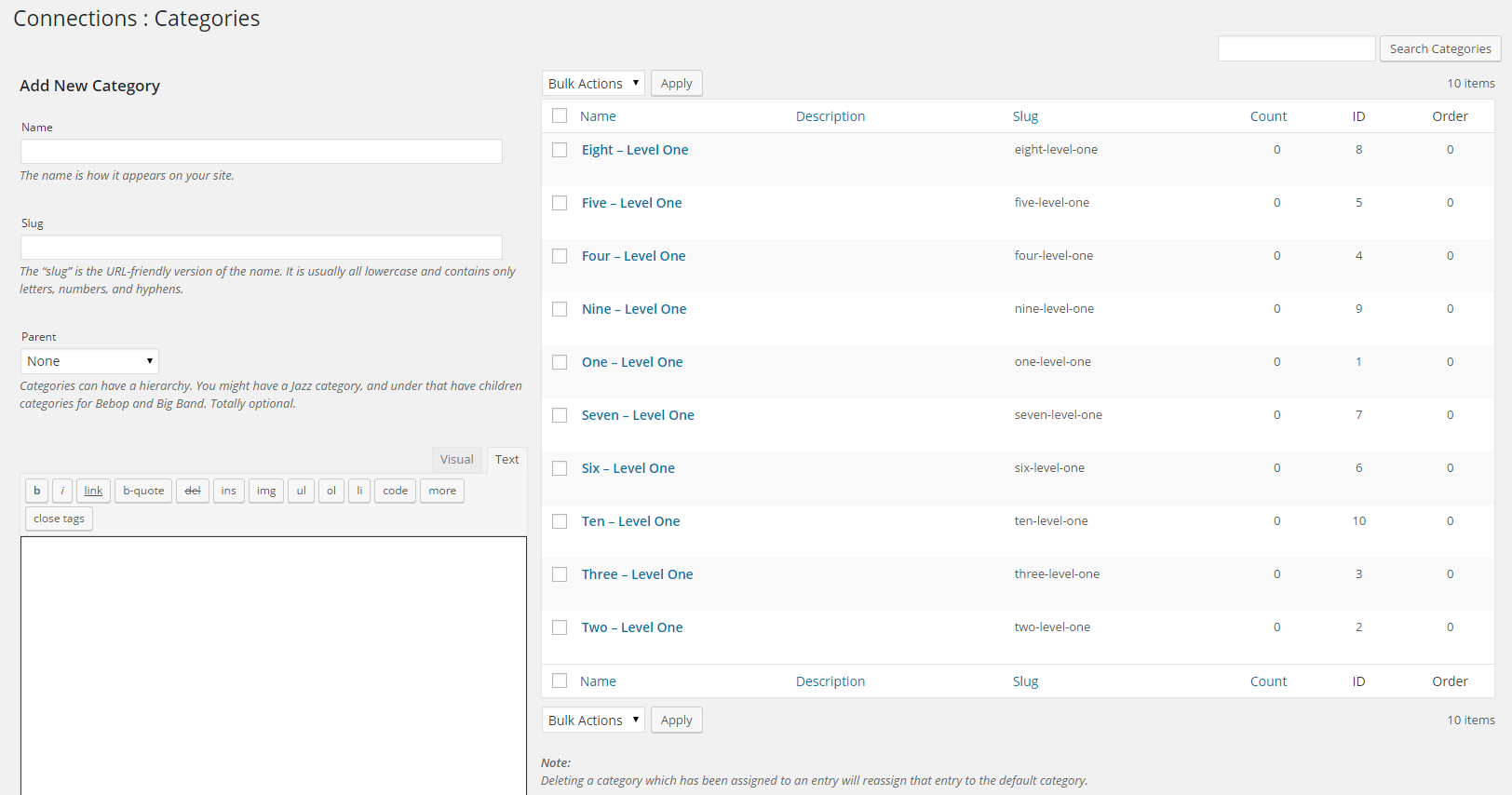This screenshot has height=795, width=1512.
Task: Click the bold (b) quicktag button
Action: pos(36,491)
